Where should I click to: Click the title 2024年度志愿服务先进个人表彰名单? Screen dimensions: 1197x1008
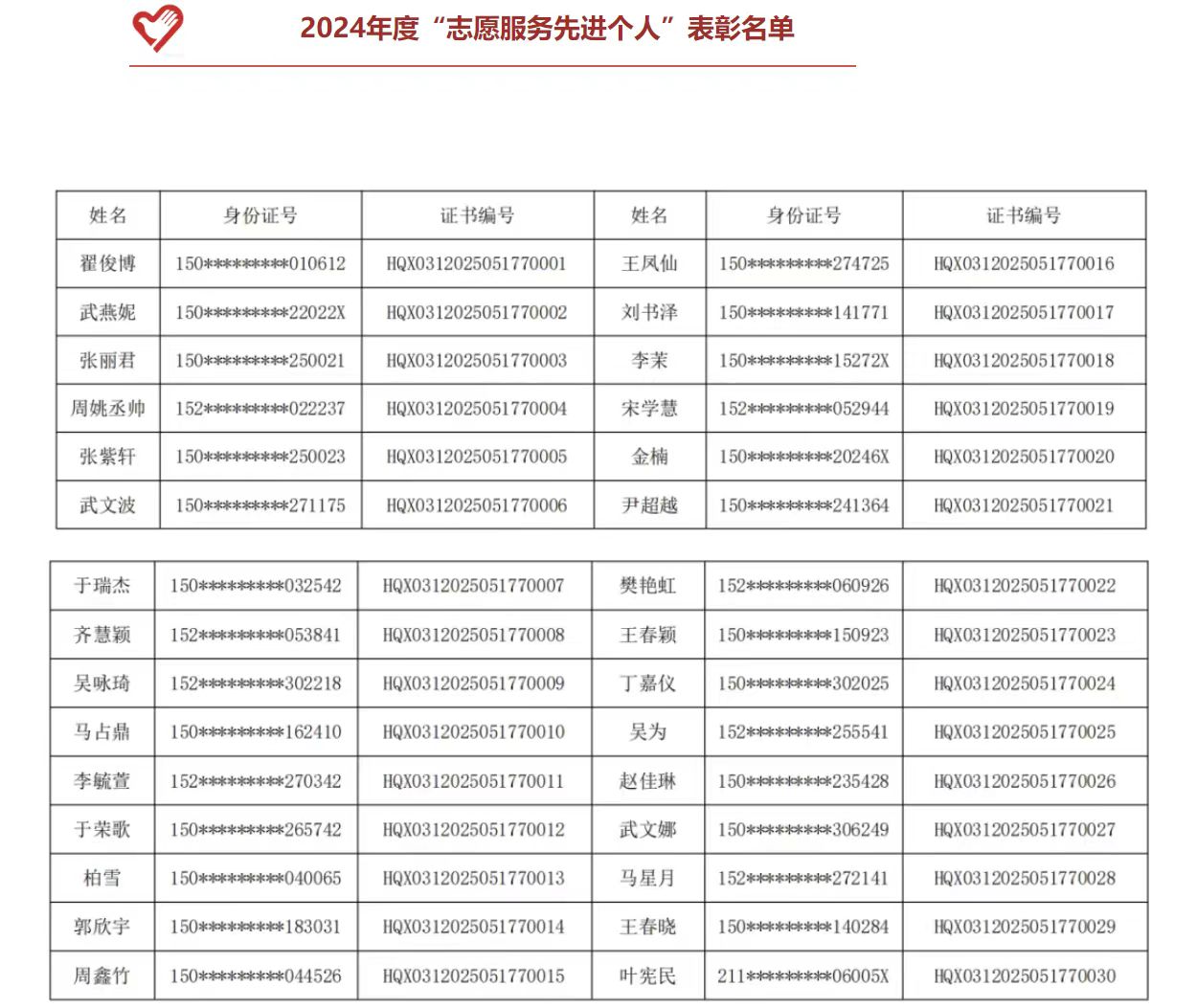point(547,28)
